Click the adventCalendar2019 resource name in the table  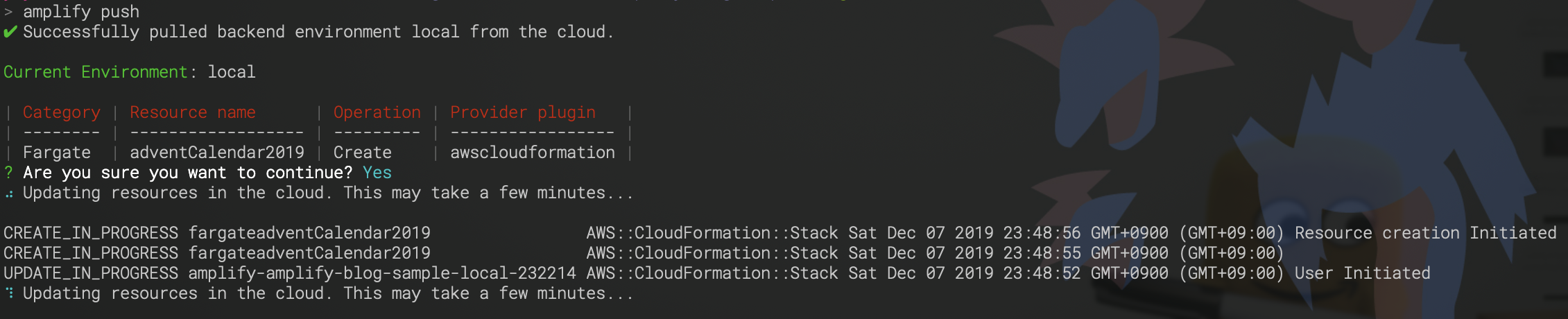(x=217, y=153)
